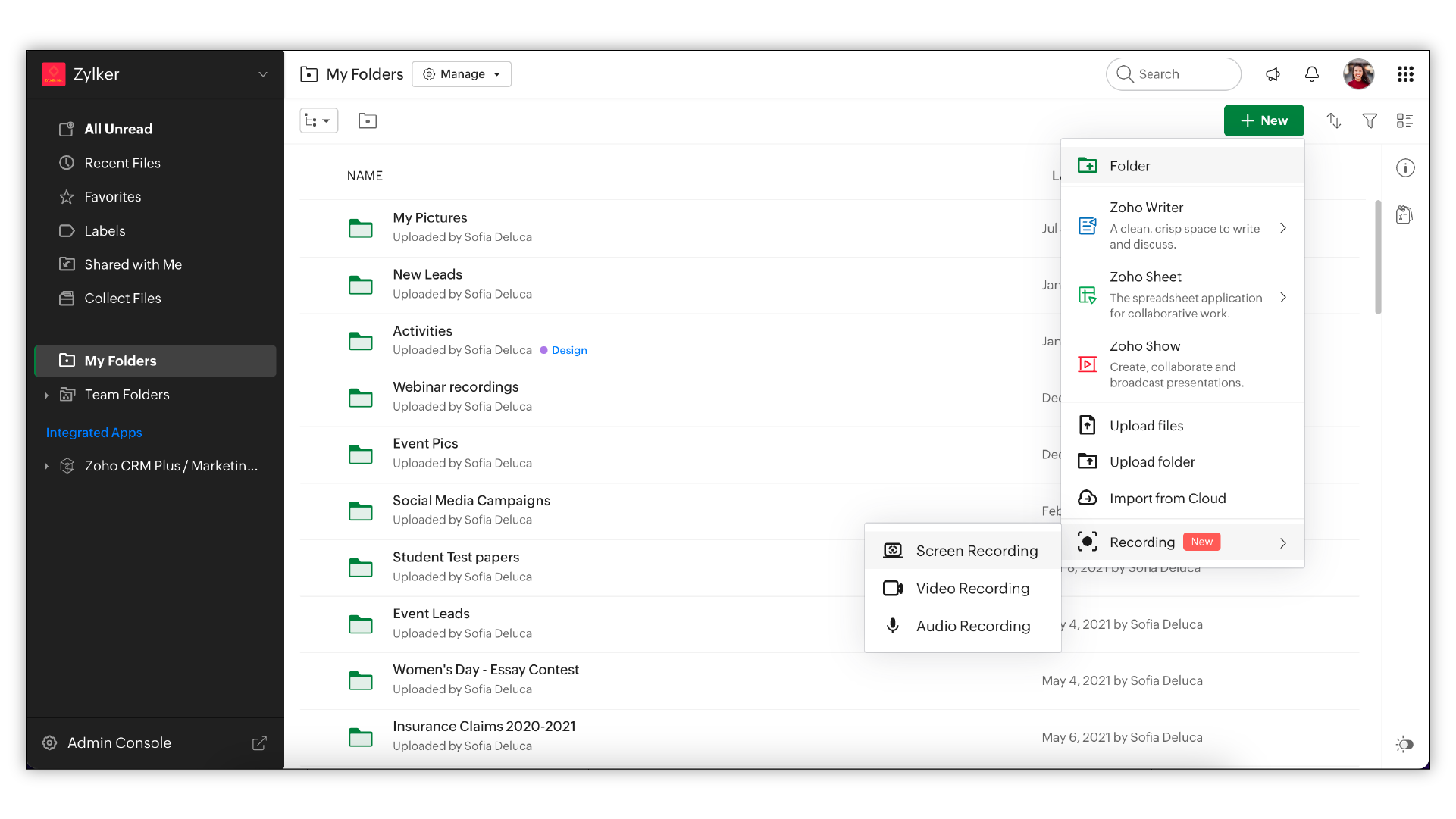Open the tree view dropdown button
Viewport: 1456px width, 819px height.
pos(318,120)
